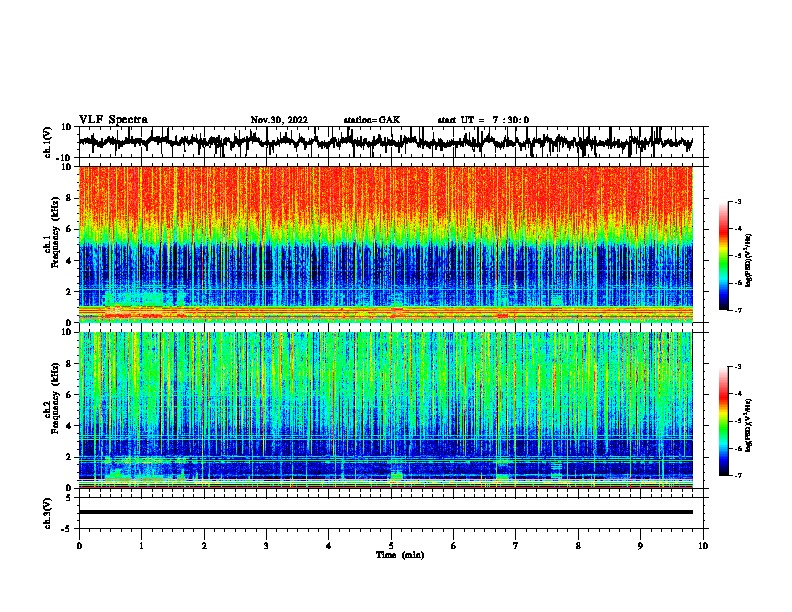Click the "4" kHz tick on ch.2 frequency axis
The width and height of the screenshot is (792, 612).
(x=69, y=426)
